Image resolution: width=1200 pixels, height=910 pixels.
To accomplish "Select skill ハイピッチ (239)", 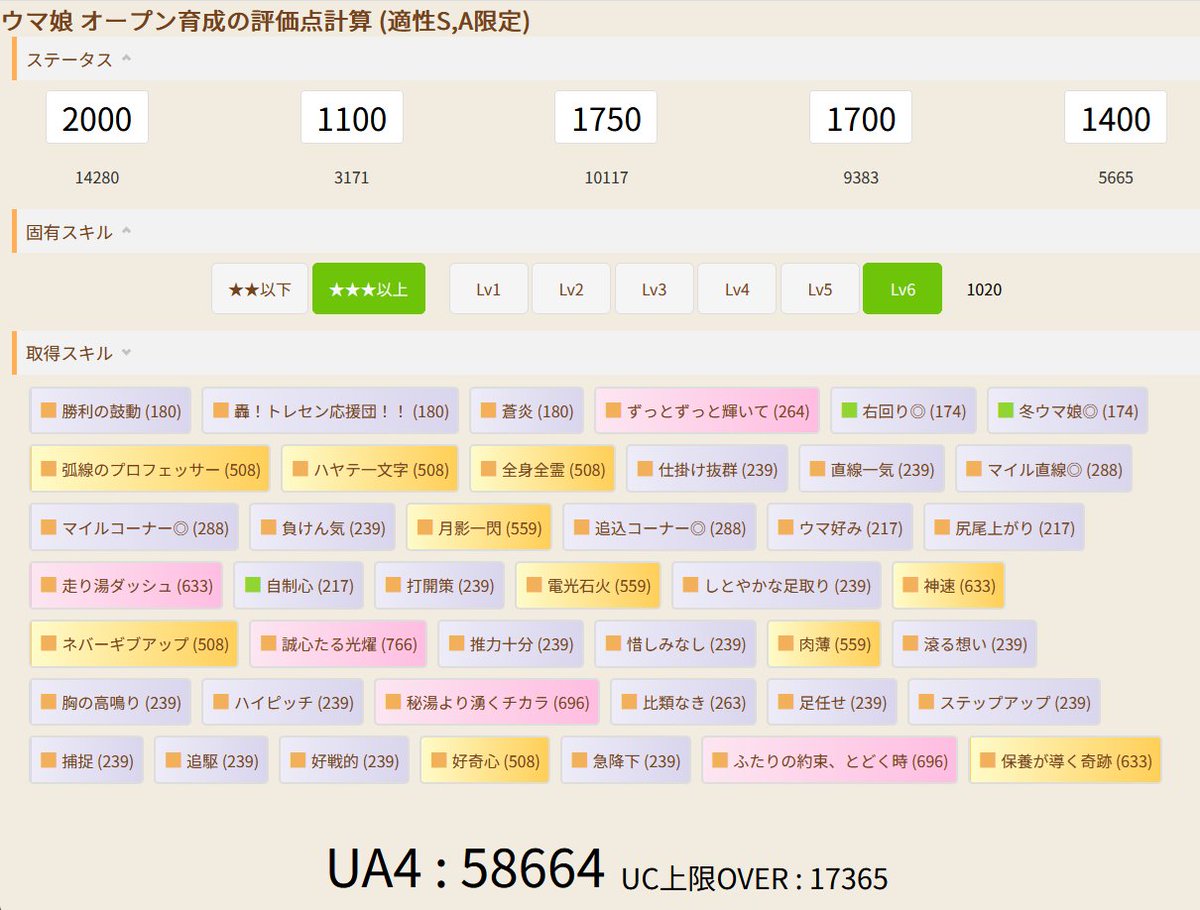I will [x=283, y=701].
